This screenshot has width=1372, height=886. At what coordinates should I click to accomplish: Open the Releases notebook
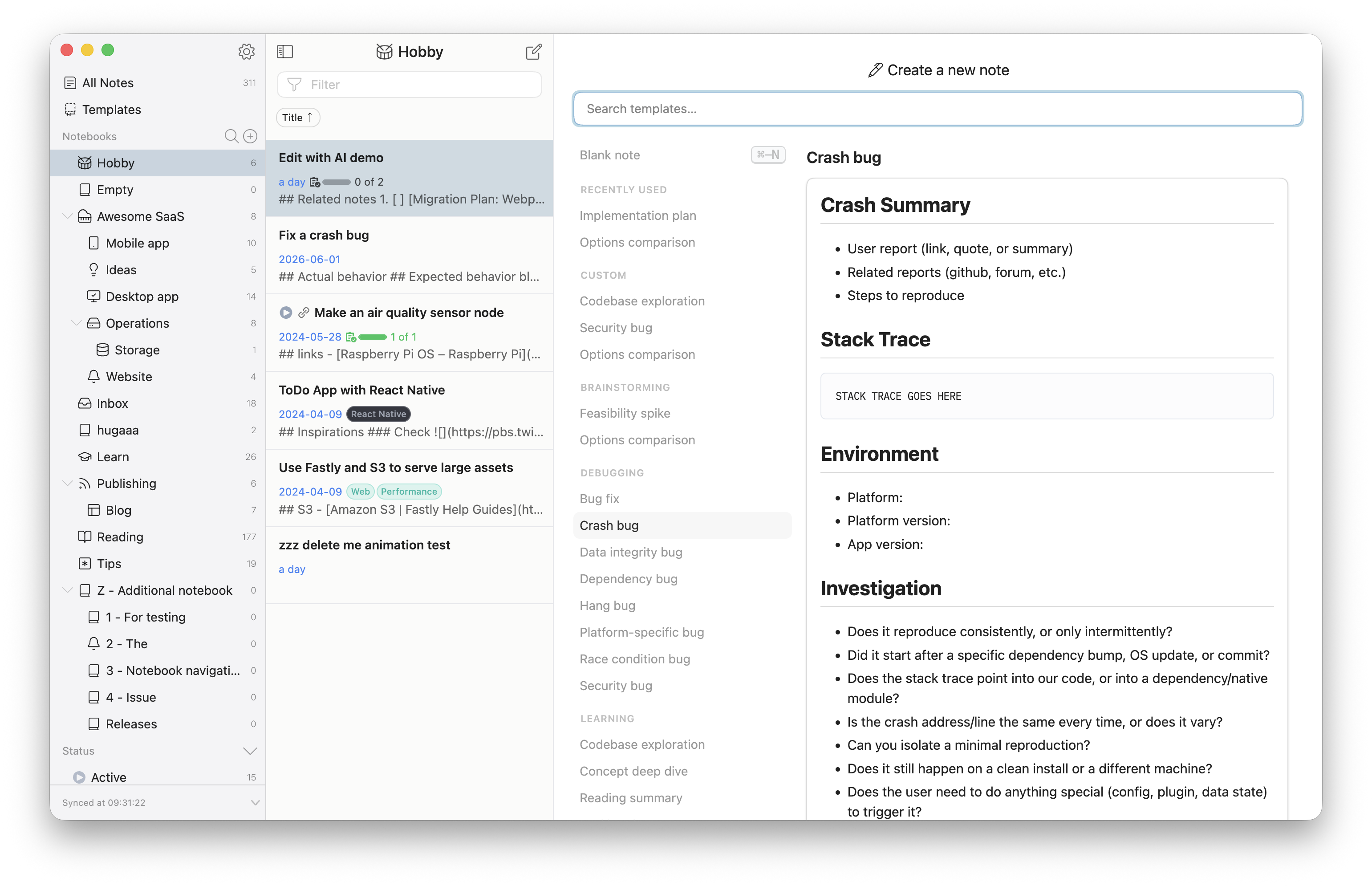158,724
